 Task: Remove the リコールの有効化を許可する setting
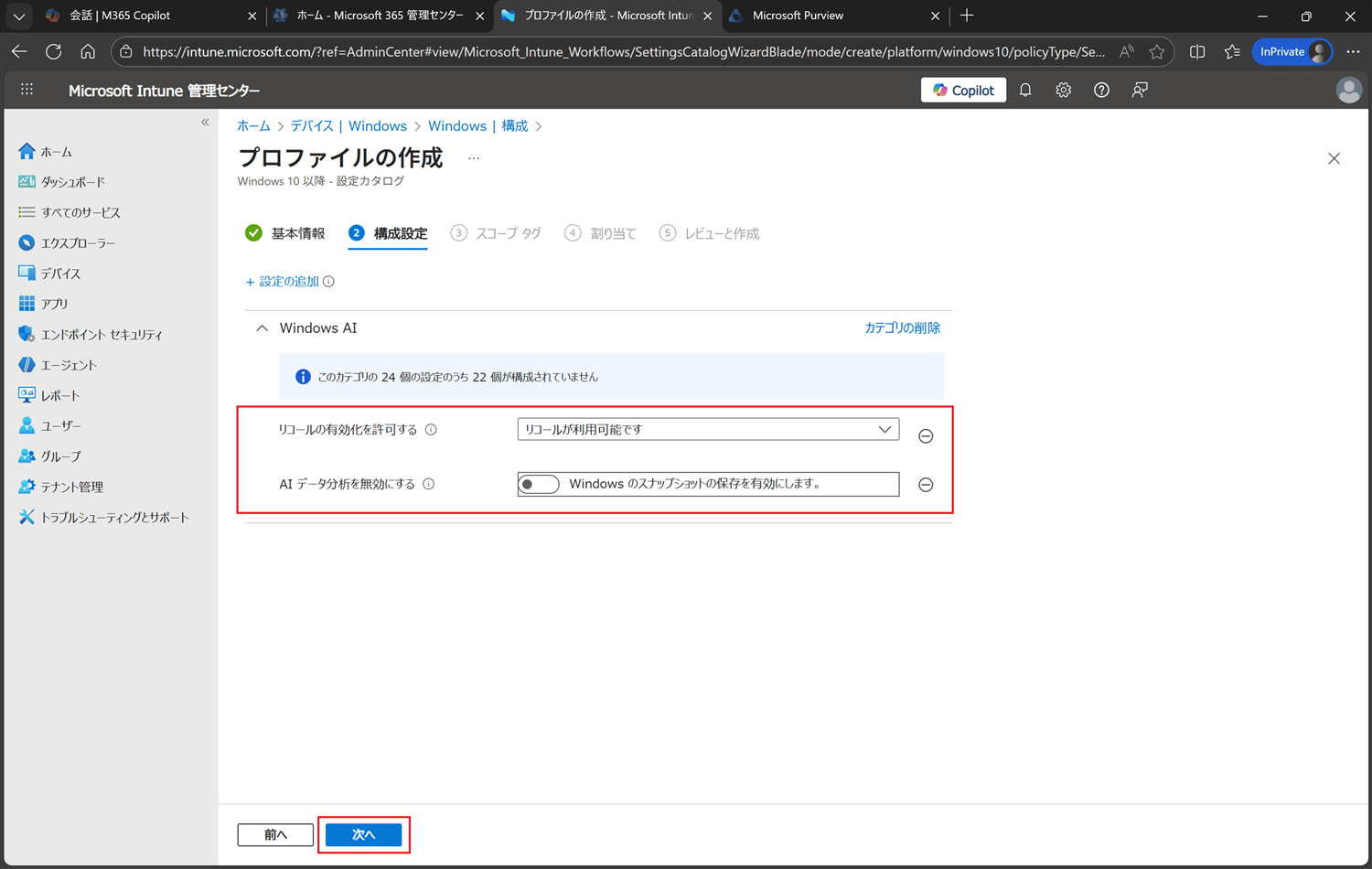926,436
